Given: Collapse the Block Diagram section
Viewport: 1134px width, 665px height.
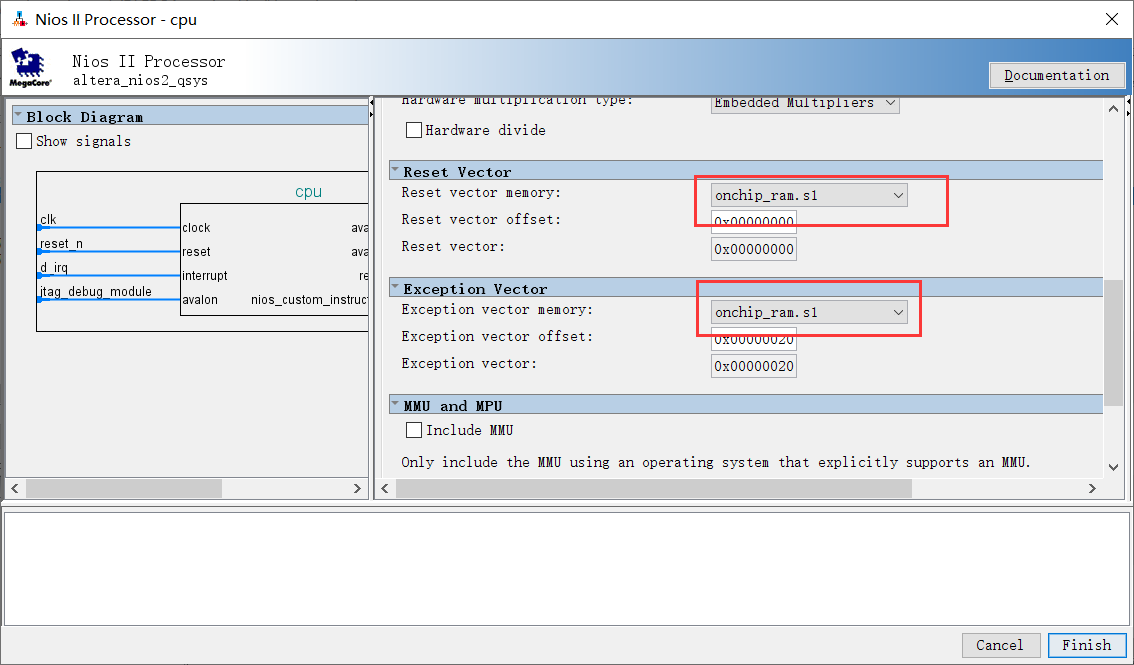Looking at the screenshot, I should tap(17, 114).
